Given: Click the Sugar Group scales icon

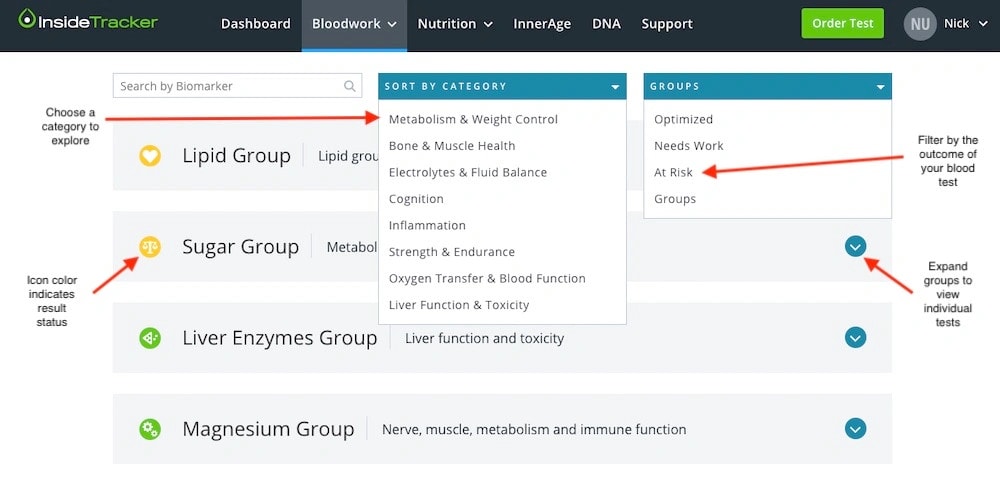Looking at the screenshot, I should [x=150, y=246].
